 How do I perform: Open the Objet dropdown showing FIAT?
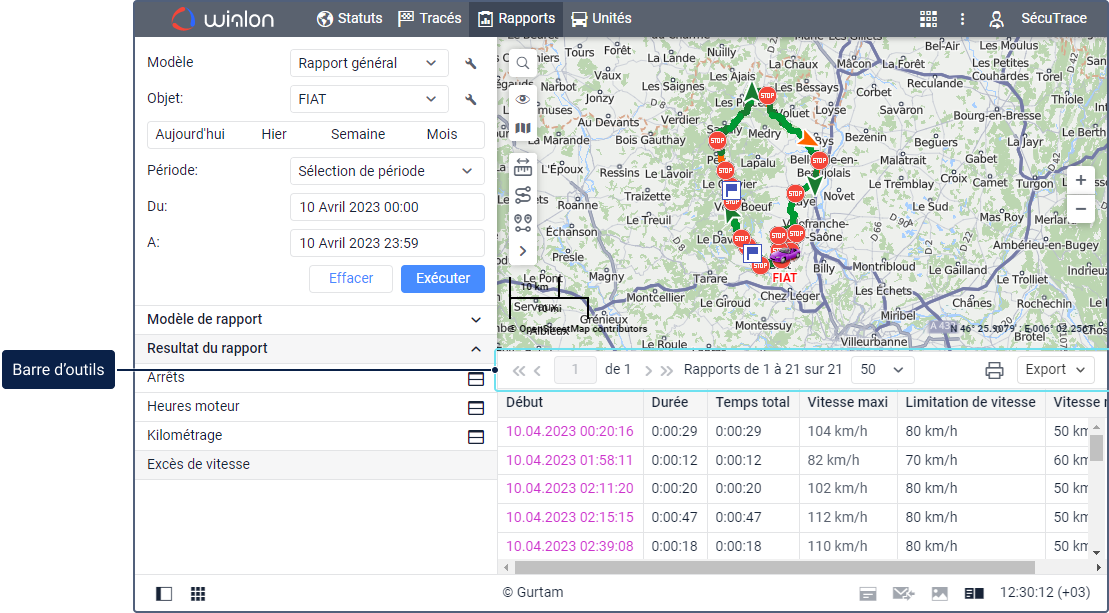(369, 99)
